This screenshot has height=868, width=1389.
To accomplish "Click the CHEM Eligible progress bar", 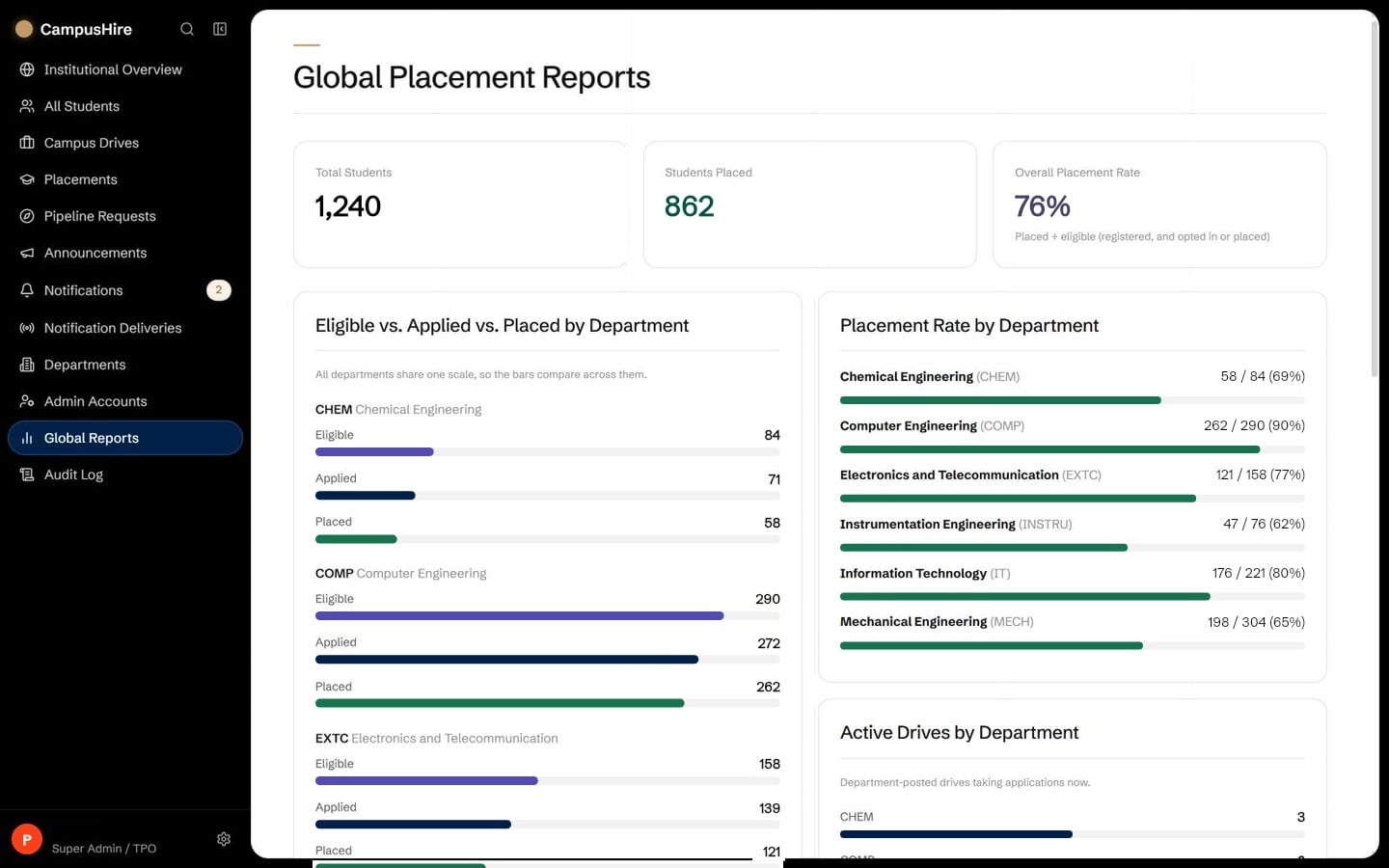I will pyautogui.click(x=548, y=451).
